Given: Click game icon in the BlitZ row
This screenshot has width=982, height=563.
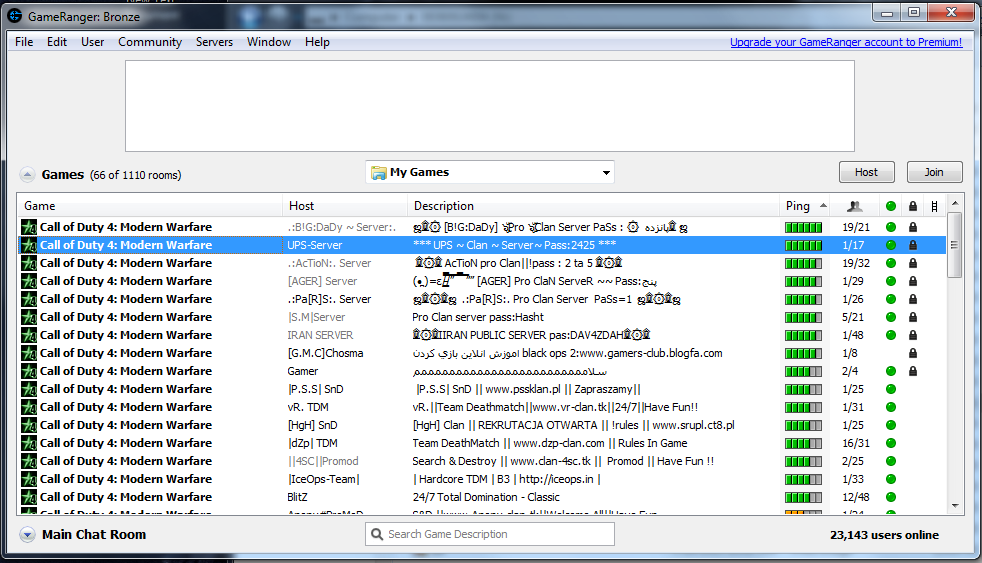Looking at the screenshot, I should 29,497.
